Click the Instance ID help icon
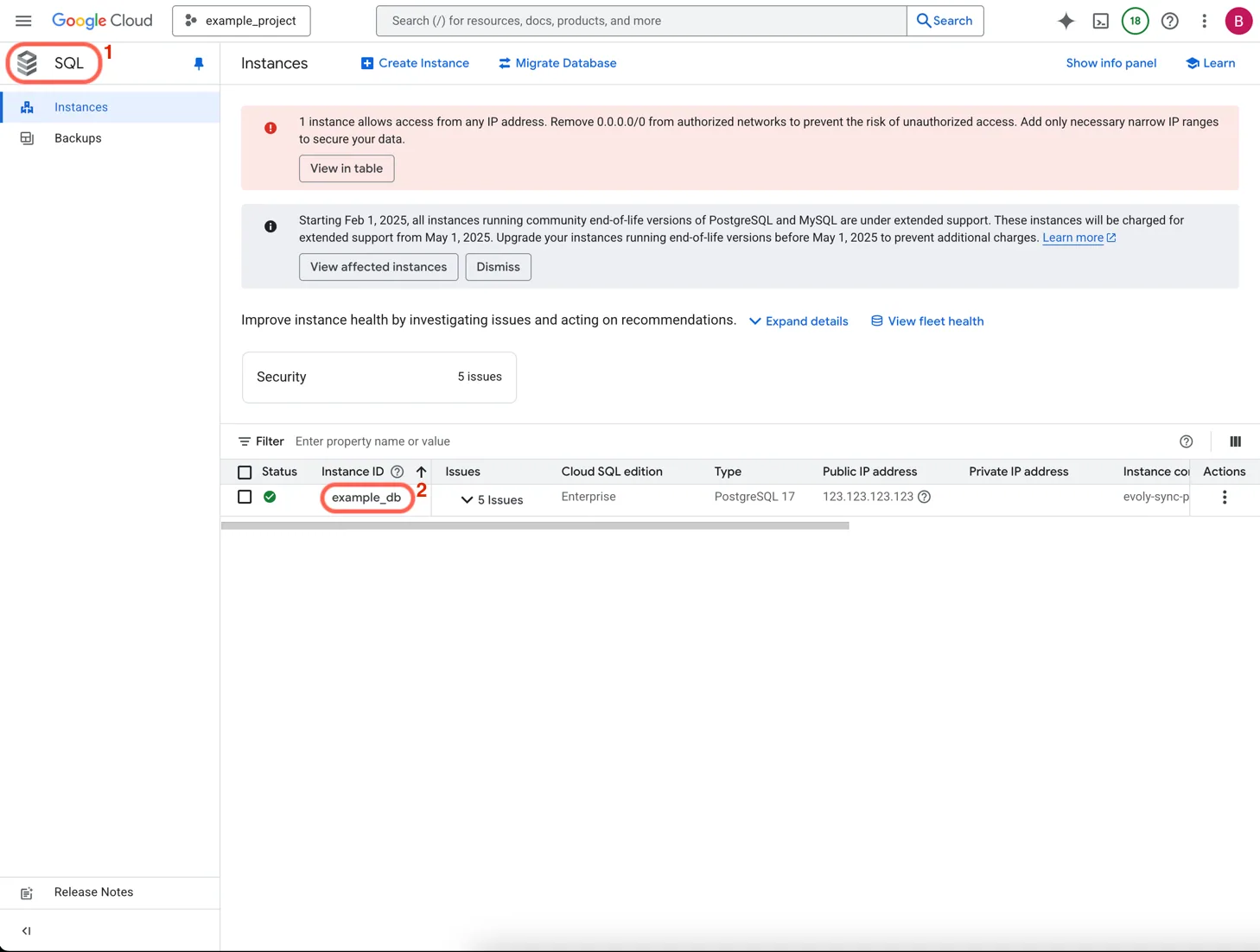1260x952 pixels. (x=398, y=472)
